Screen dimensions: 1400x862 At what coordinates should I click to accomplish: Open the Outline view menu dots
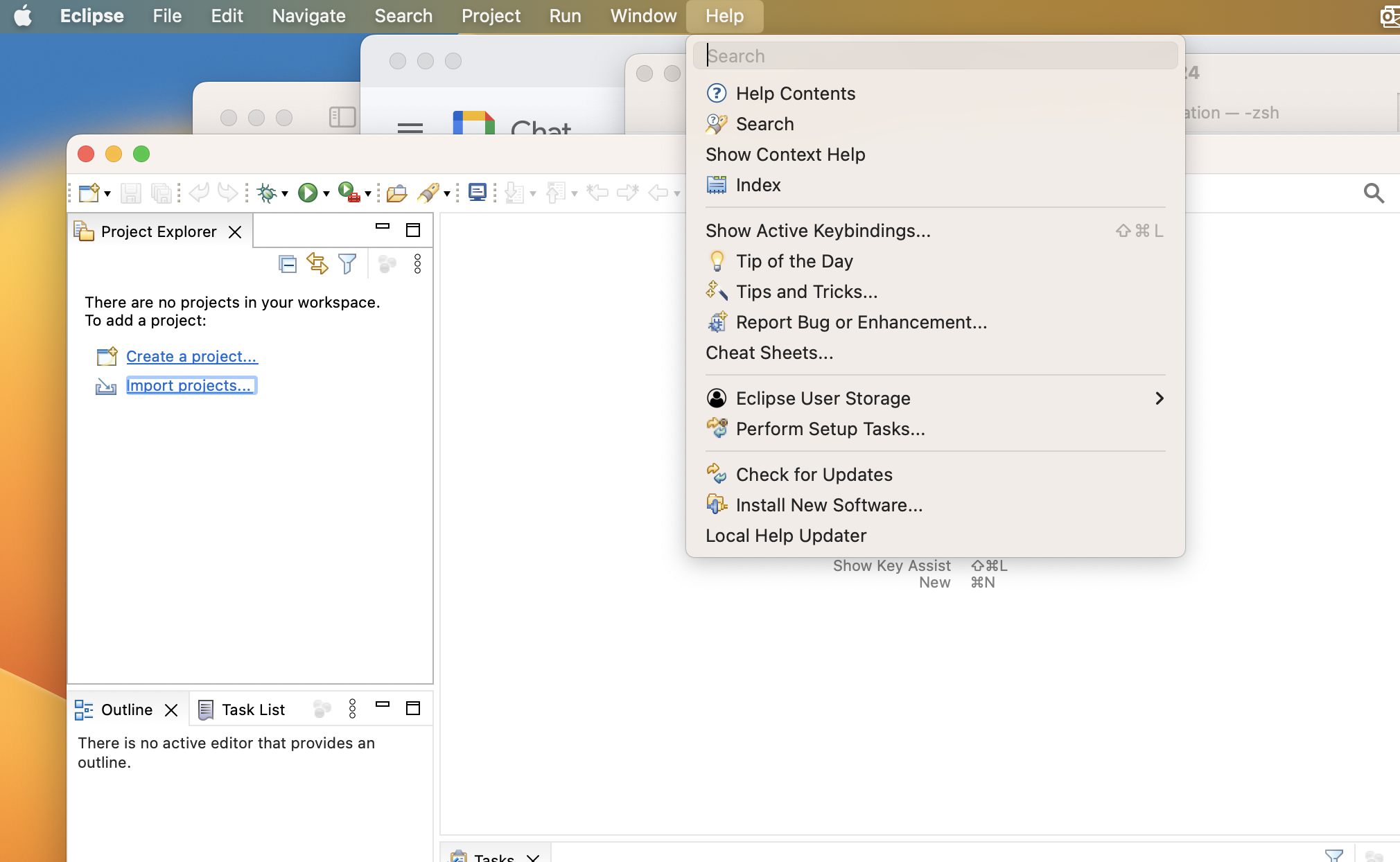click(x=352, y=709)
